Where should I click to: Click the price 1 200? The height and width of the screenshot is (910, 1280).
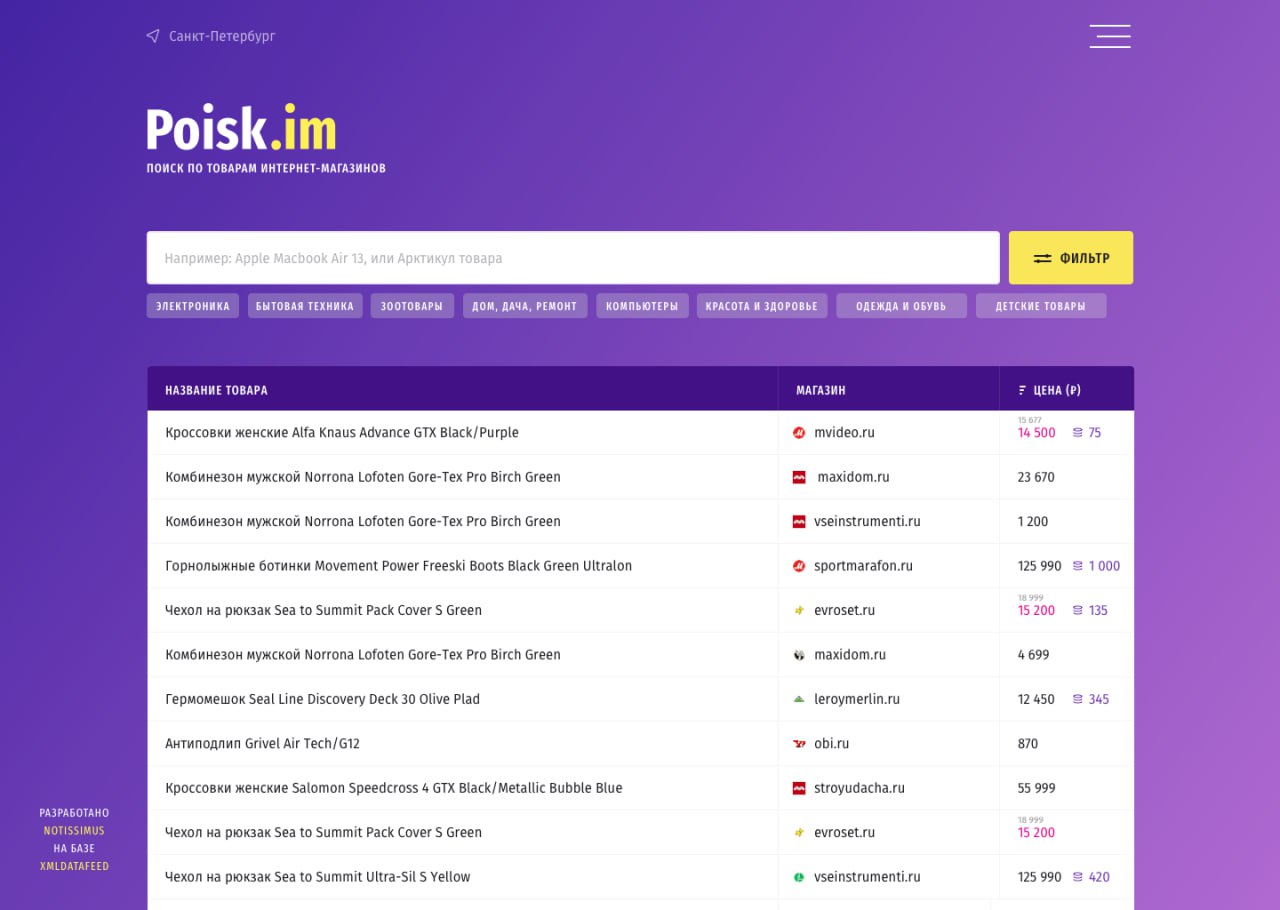(1033, 522)
